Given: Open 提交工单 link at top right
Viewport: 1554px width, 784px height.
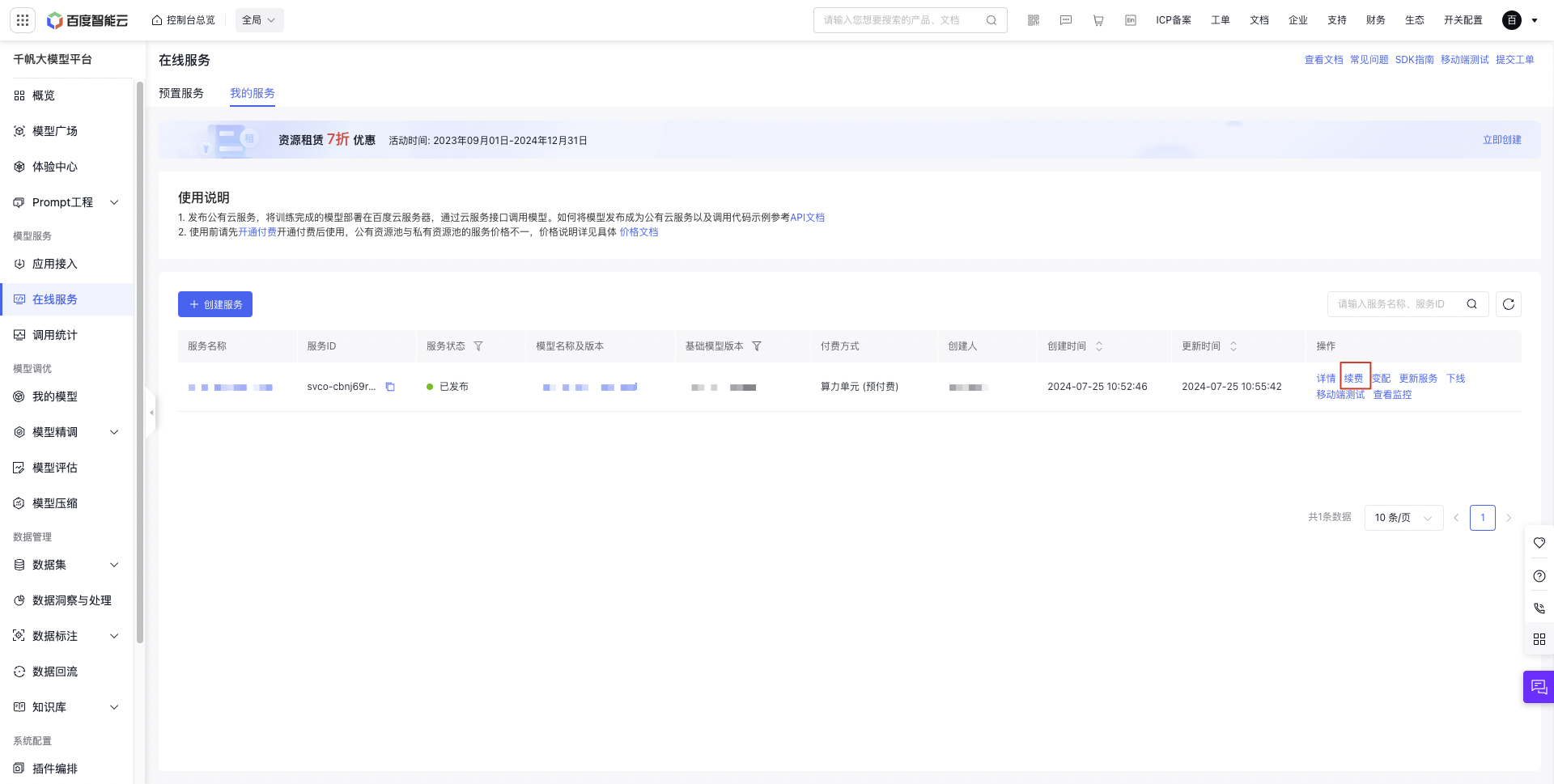Looking at the screenshot, I should click(x=1515, y=60).
